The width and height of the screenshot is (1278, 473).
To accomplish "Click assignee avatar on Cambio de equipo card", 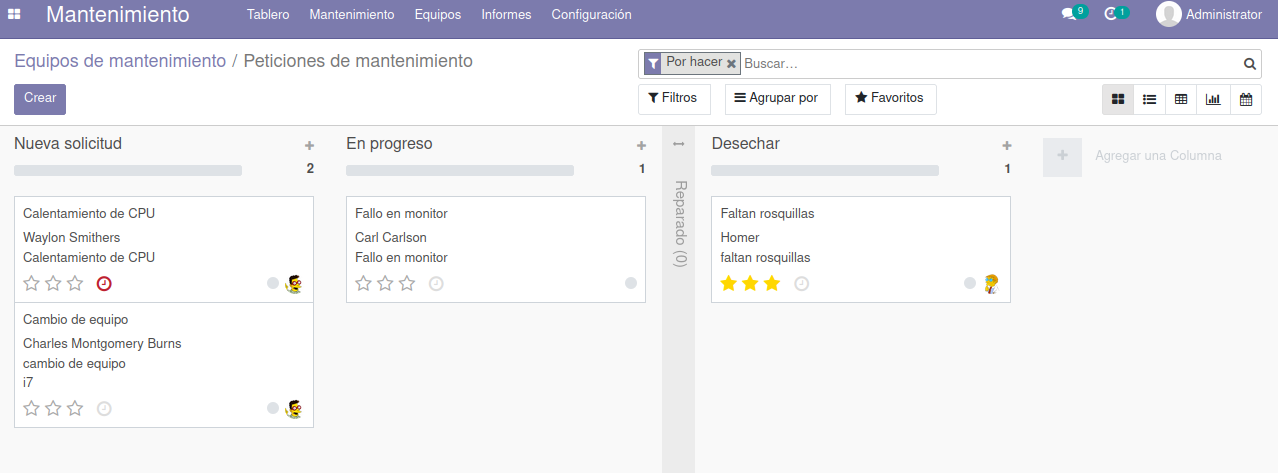I will click(x=293, y=408).
